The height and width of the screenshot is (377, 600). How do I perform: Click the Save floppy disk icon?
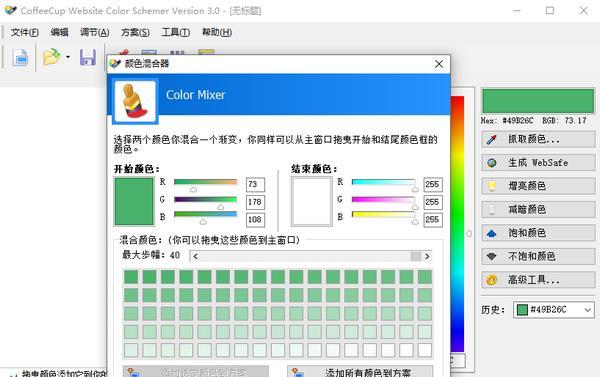coord(88,57)
